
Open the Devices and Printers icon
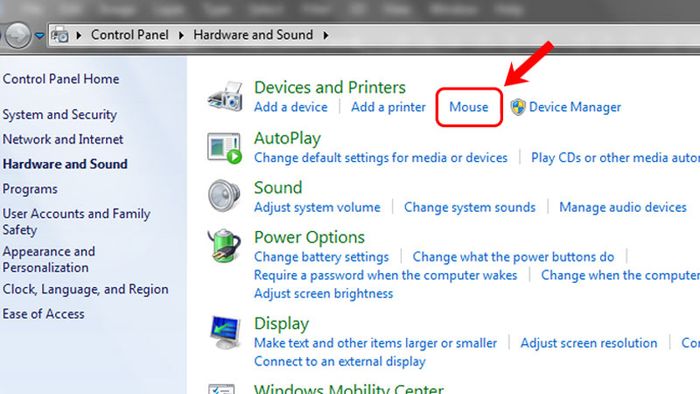pos(225,96)
